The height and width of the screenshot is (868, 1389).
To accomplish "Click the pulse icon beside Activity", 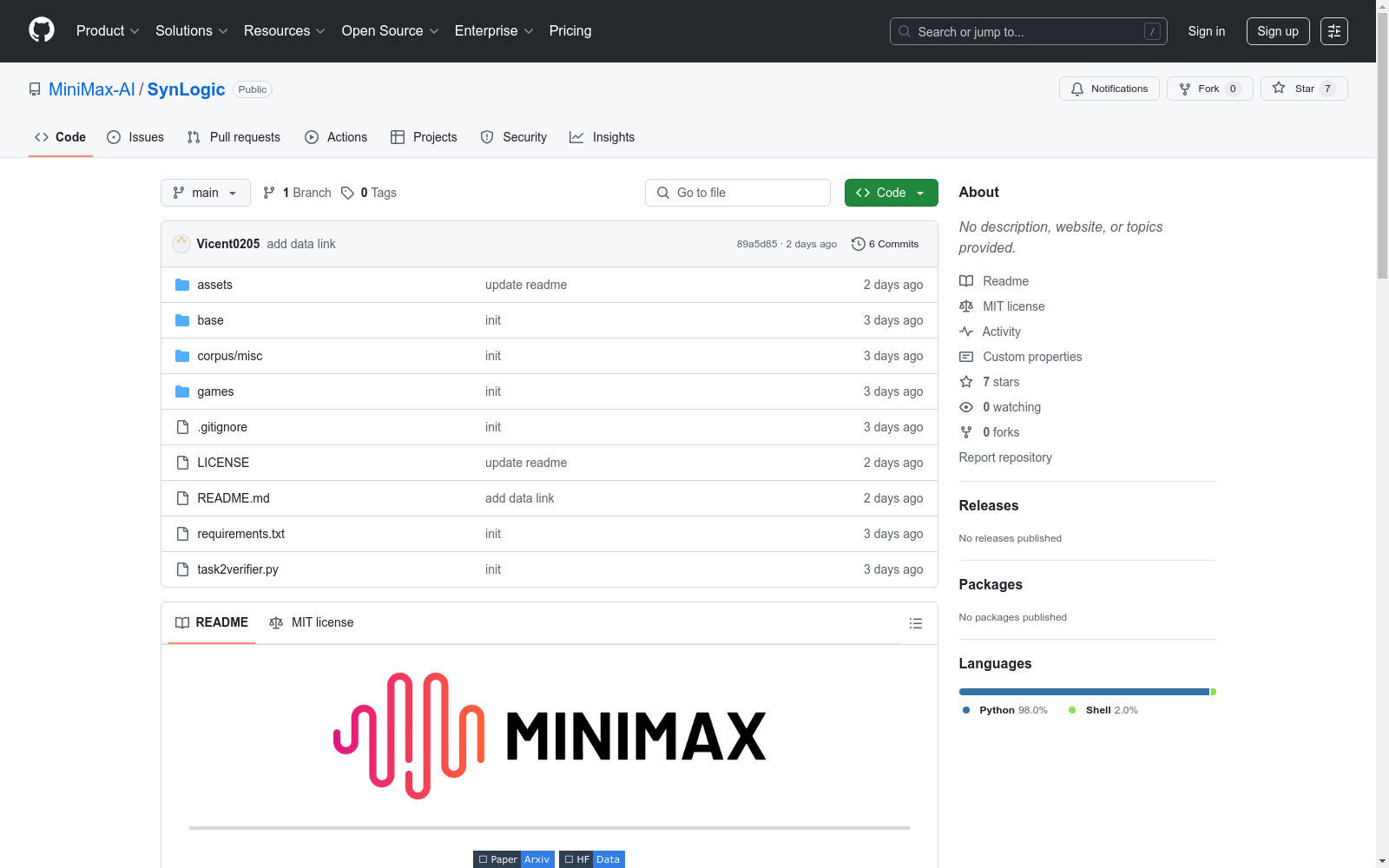I will [966, 332].
